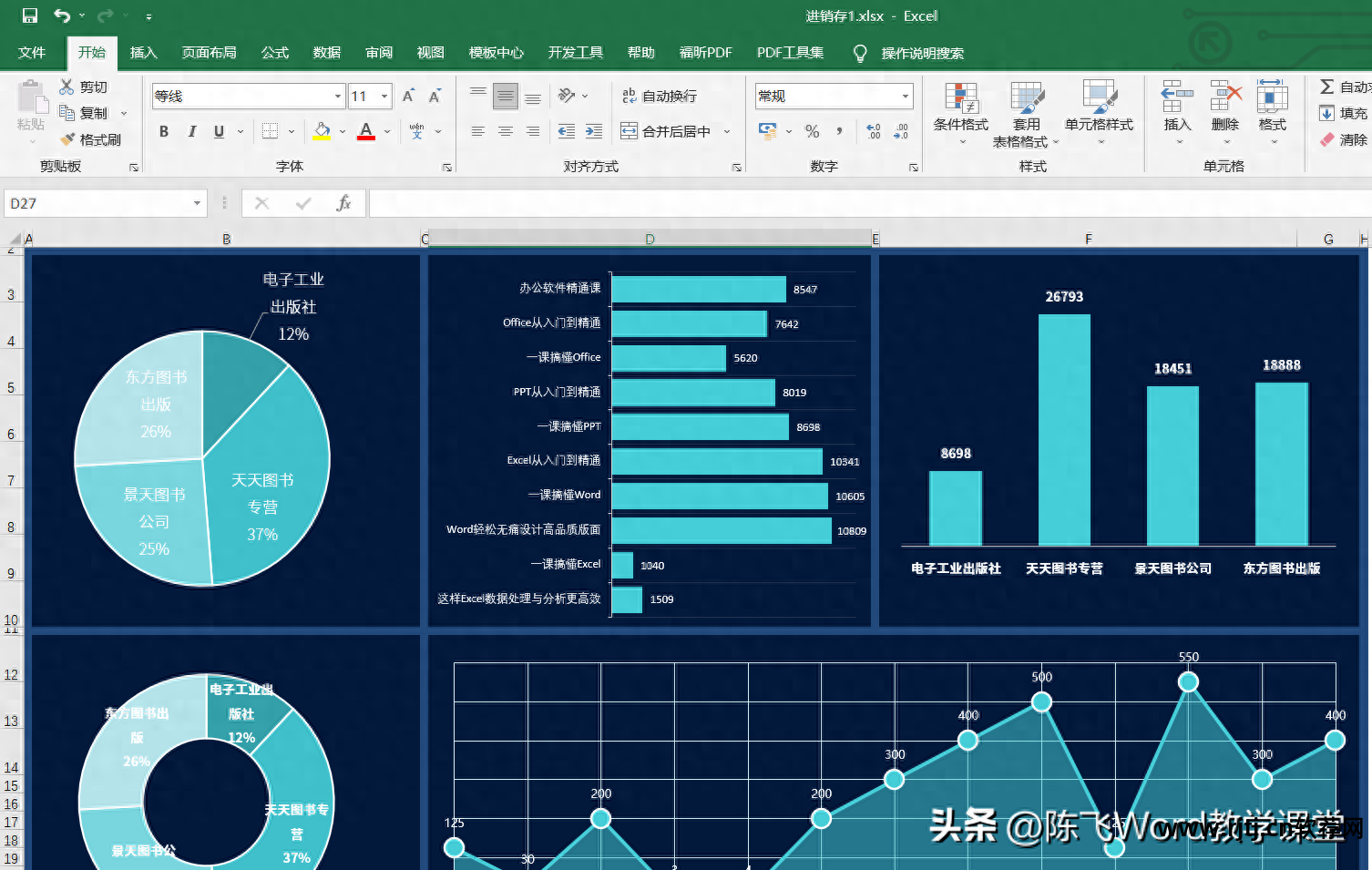Switch to the 插入 (Insert) tab
The height and width of the screenshot is (870, 1372).
tap(144, 53)
